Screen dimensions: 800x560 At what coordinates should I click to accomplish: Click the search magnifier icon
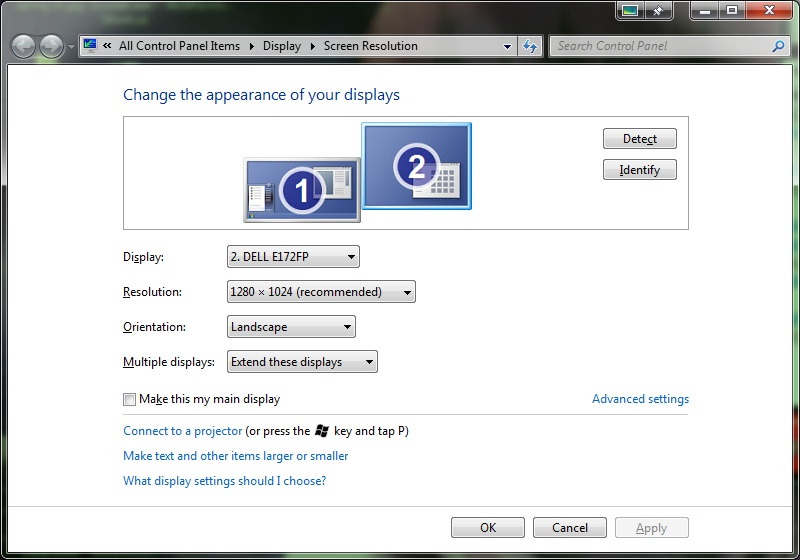pyautogui.click(x=779, y=46)
